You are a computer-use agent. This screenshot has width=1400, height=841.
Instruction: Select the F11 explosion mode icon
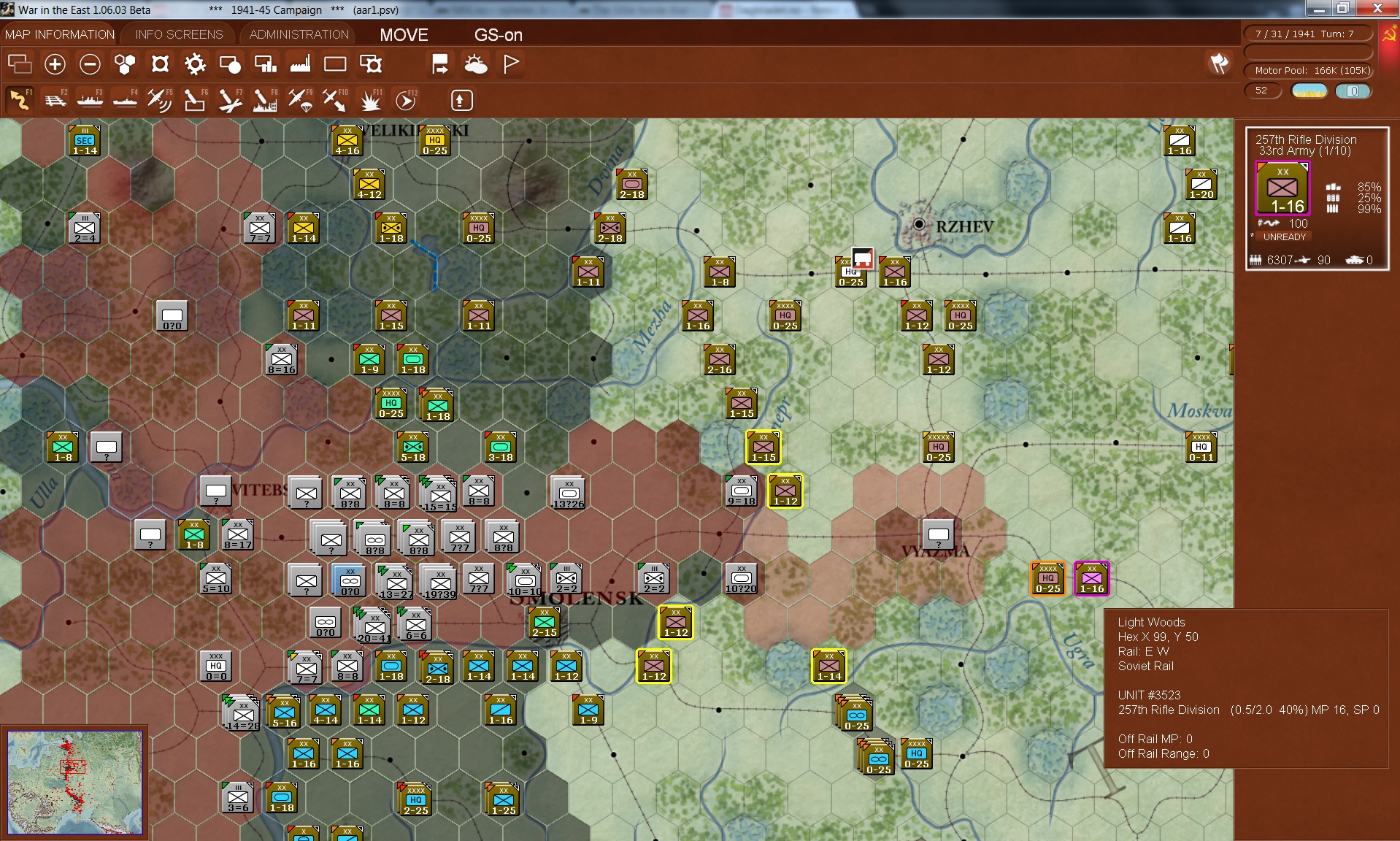[x=371, y=100]
